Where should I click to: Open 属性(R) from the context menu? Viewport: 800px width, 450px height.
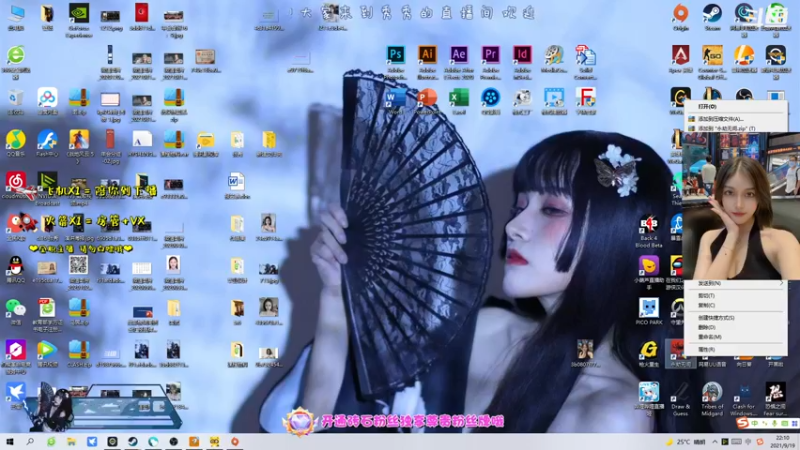(706, 350)
